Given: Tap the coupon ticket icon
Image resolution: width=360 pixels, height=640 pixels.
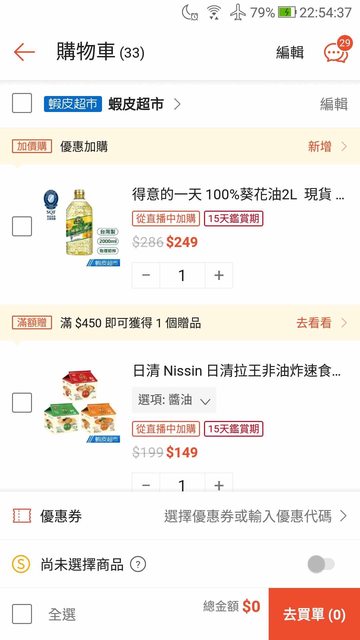Looking at the screenshot, I should tap(22, 516).
